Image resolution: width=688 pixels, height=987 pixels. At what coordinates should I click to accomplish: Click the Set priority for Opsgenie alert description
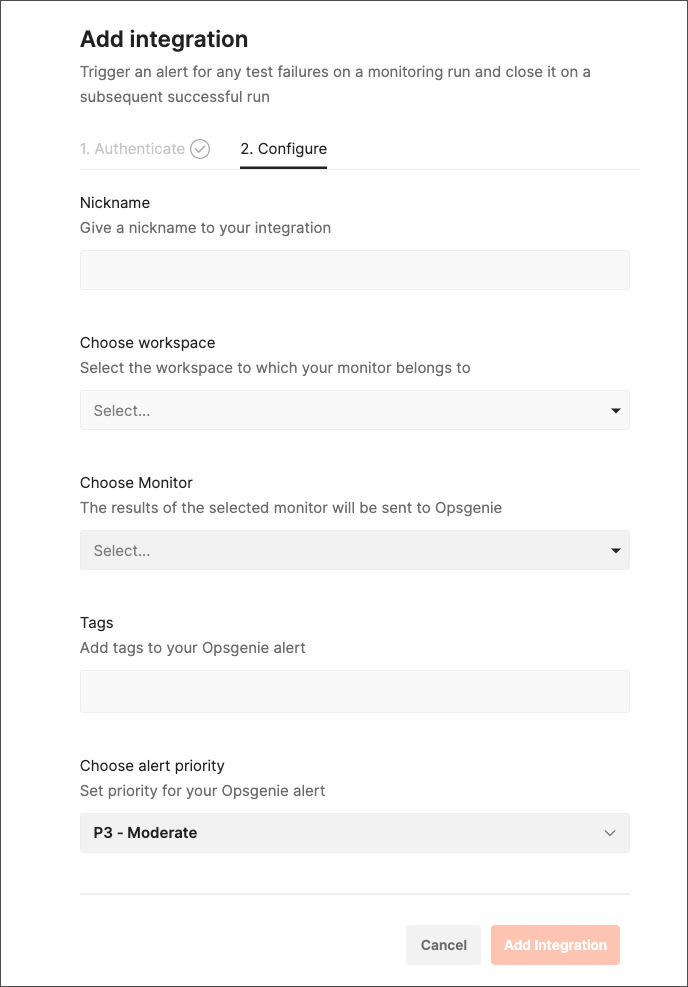tap(202, 791)
